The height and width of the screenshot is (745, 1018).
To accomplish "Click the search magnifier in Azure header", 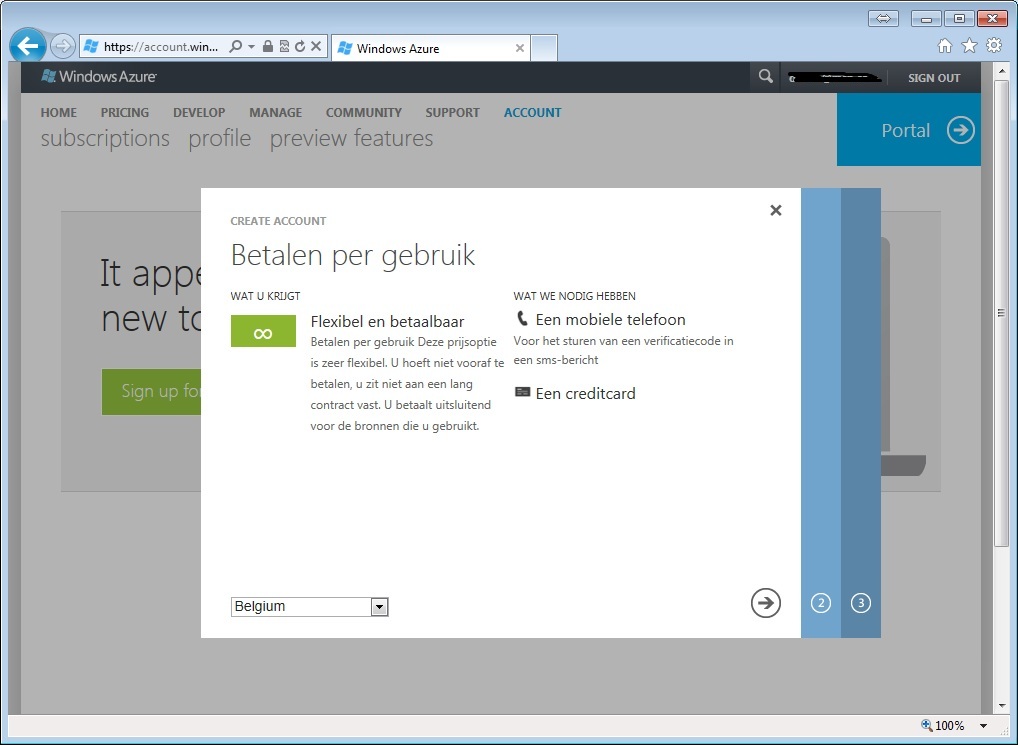I will 765,77.
